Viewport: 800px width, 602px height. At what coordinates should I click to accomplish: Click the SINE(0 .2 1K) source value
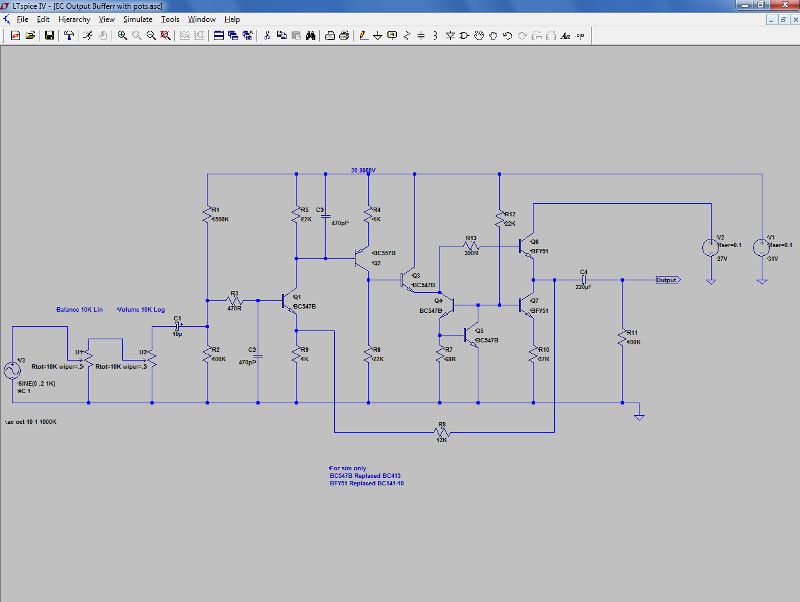tap(36, 384)
